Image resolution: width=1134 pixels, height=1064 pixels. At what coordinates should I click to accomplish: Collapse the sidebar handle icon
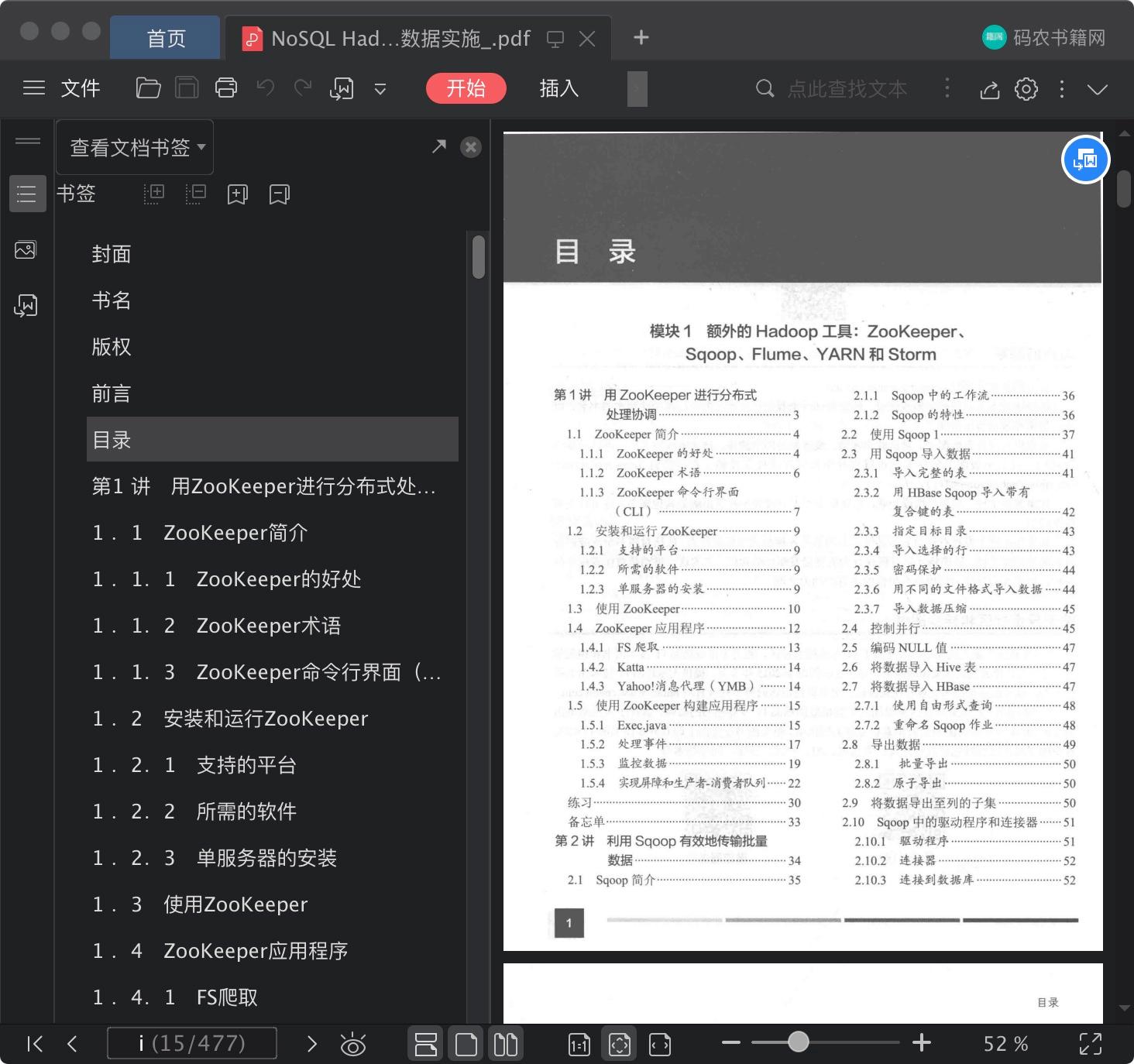28,140
